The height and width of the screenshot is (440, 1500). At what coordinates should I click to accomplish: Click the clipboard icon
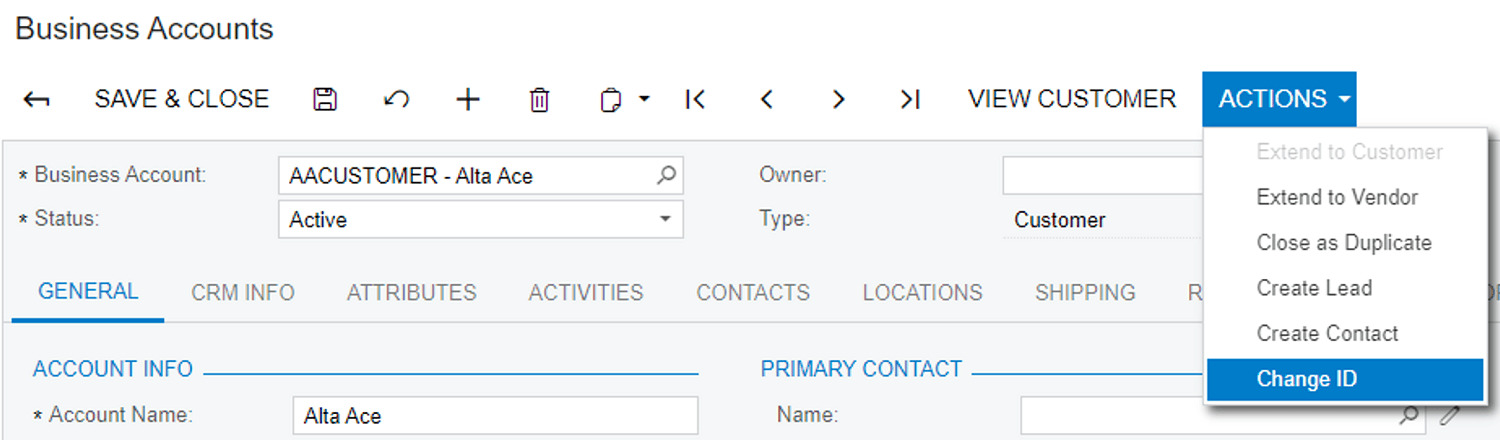(611, 100)
